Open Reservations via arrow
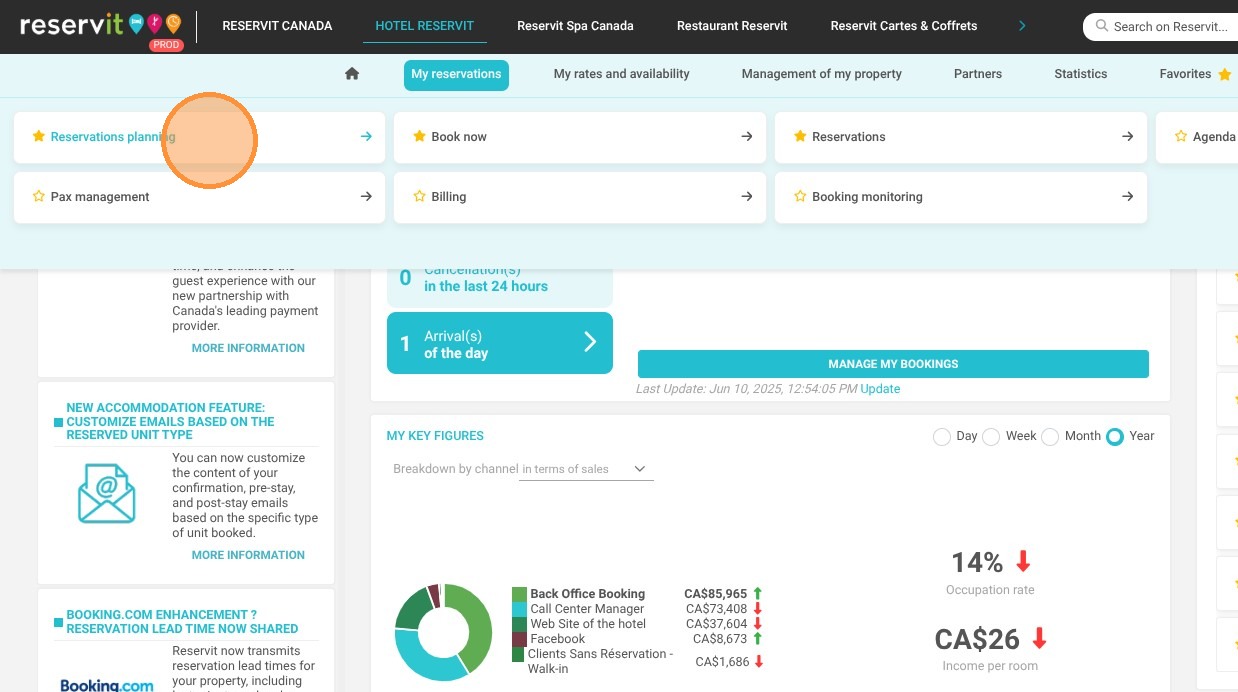The image size is (1238, 692). tap(1128, 137)
